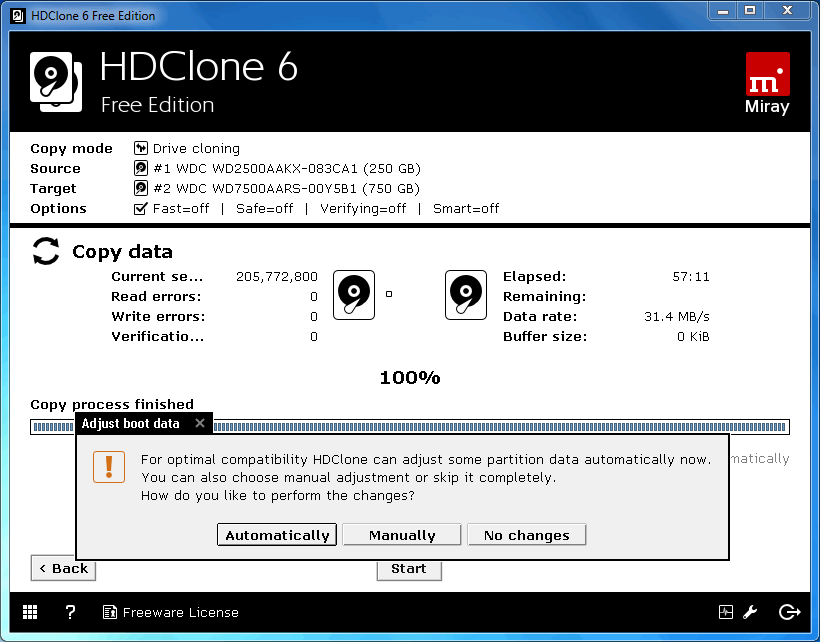Open the Freeware License link
This screenshot has width=820, height=642.
tap(180, 612)
